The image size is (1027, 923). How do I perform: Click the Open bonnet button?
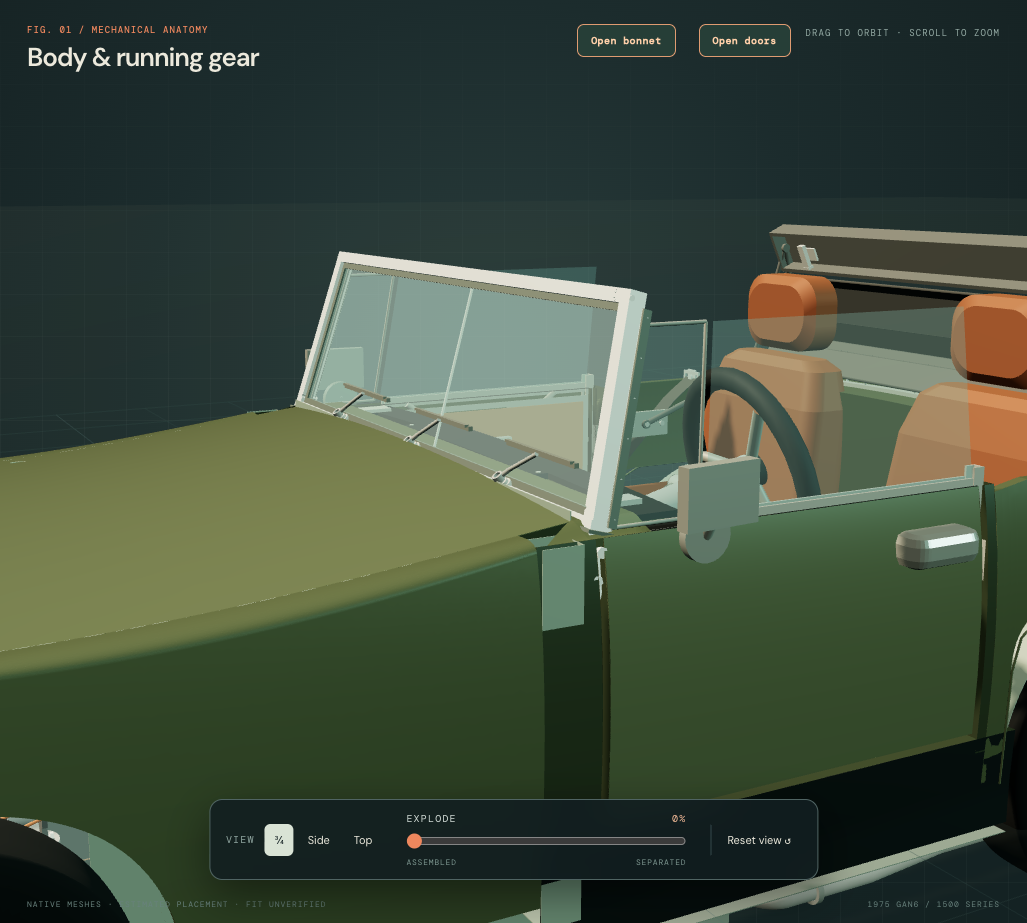coord(626,41)
